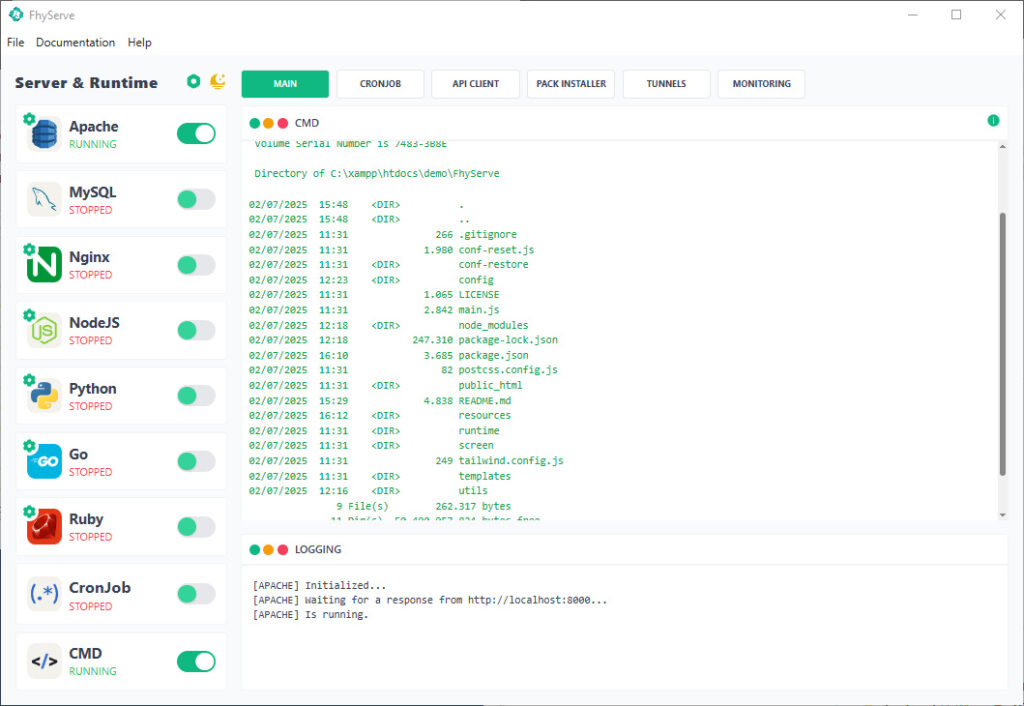
Task: Click the CMD scrollbar up arrow
Action: (x=1002, y=147)
